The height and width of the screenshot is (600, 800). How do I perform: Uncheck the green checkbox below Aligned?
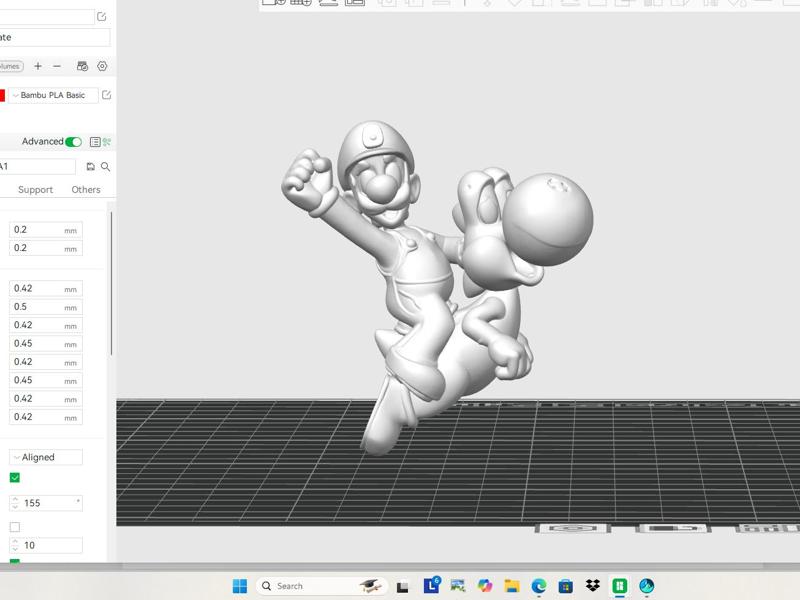[15, 477]
